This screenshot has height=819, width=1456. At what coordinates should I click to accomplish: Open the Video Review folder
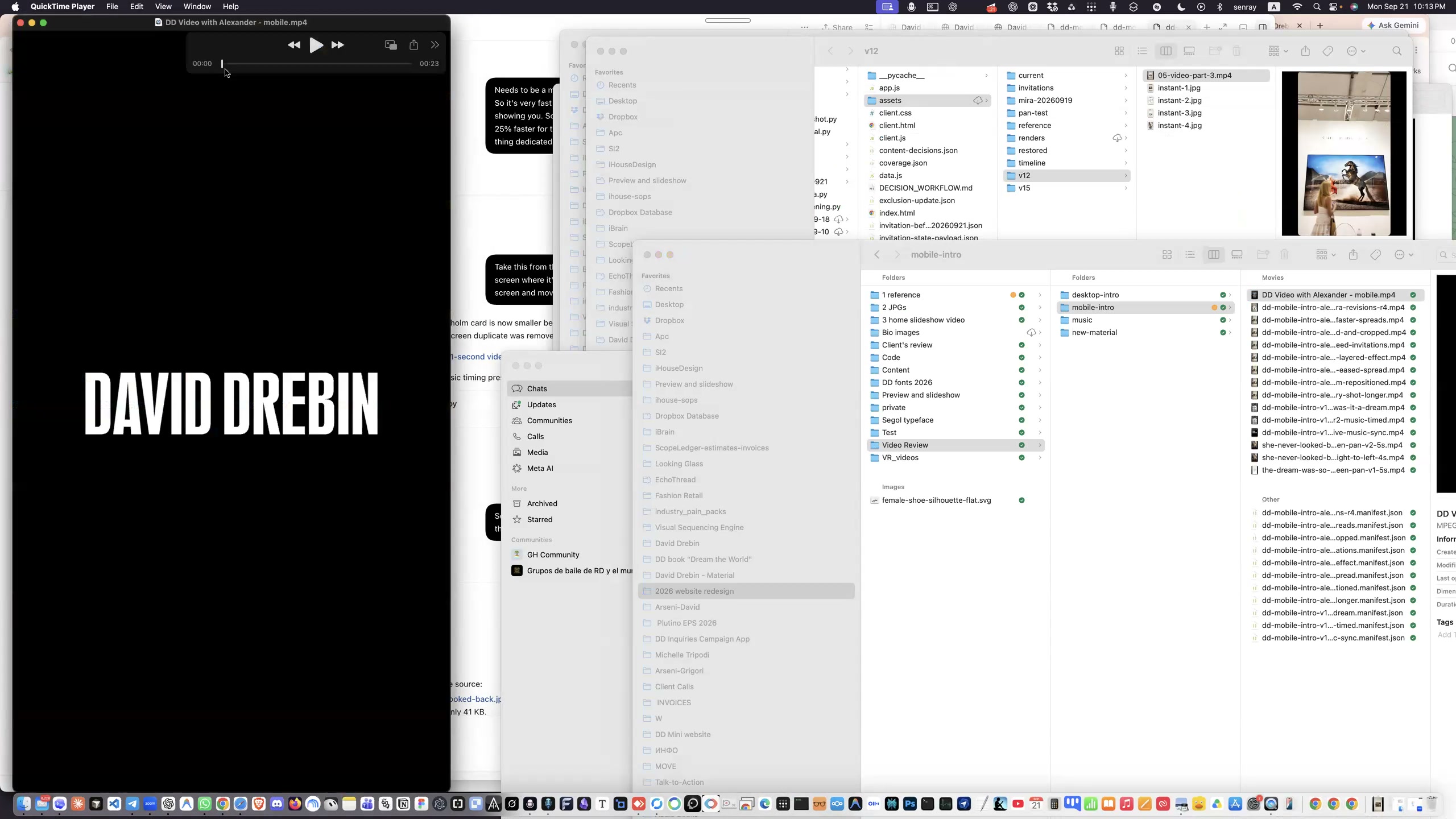pos(955,445)
